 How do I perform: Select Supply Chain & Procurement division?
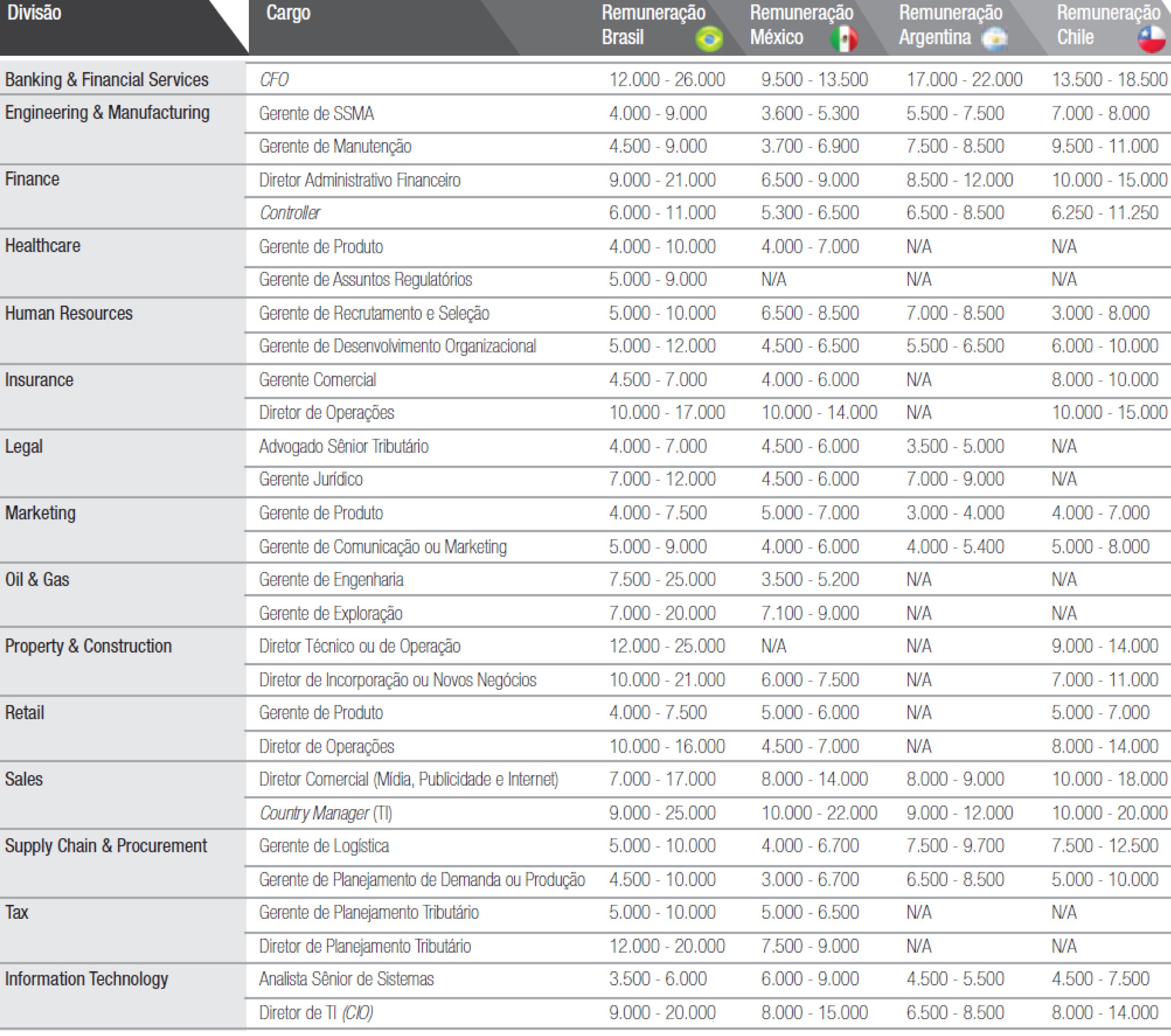tap(106, 846)
